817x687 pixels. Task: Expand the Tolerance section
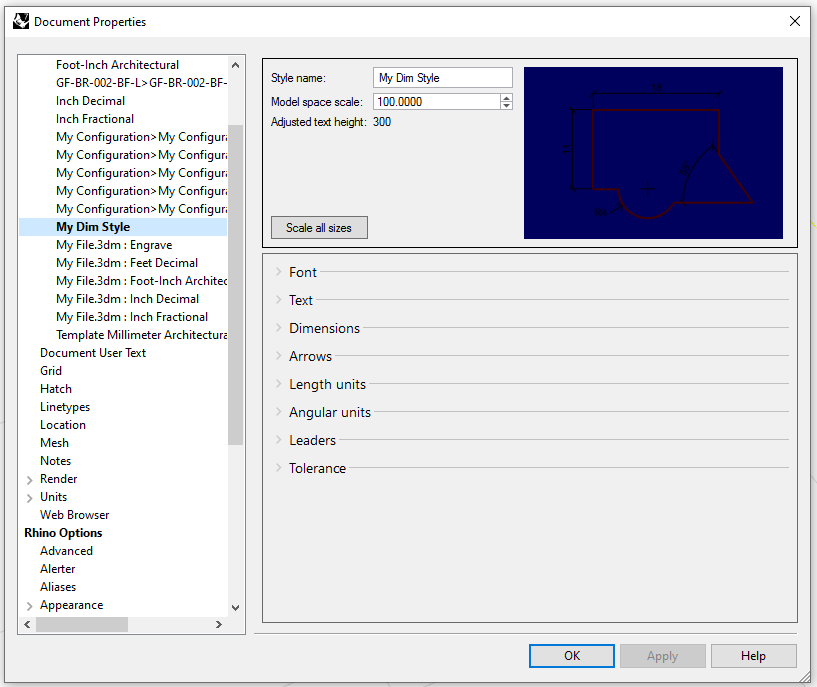pyautogui.click(x=316, y=468)
